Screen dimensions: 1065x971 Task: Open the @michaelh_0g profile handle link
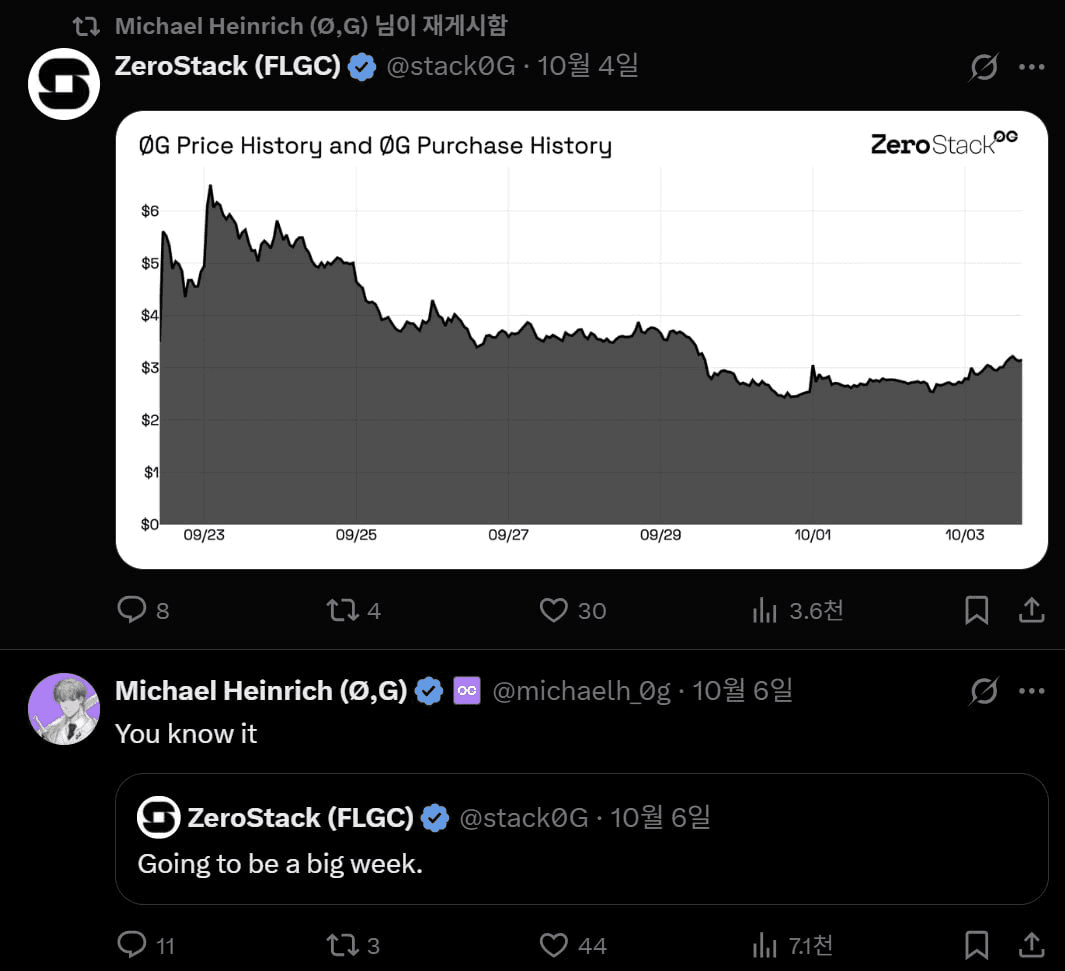(x=581, y=691)
